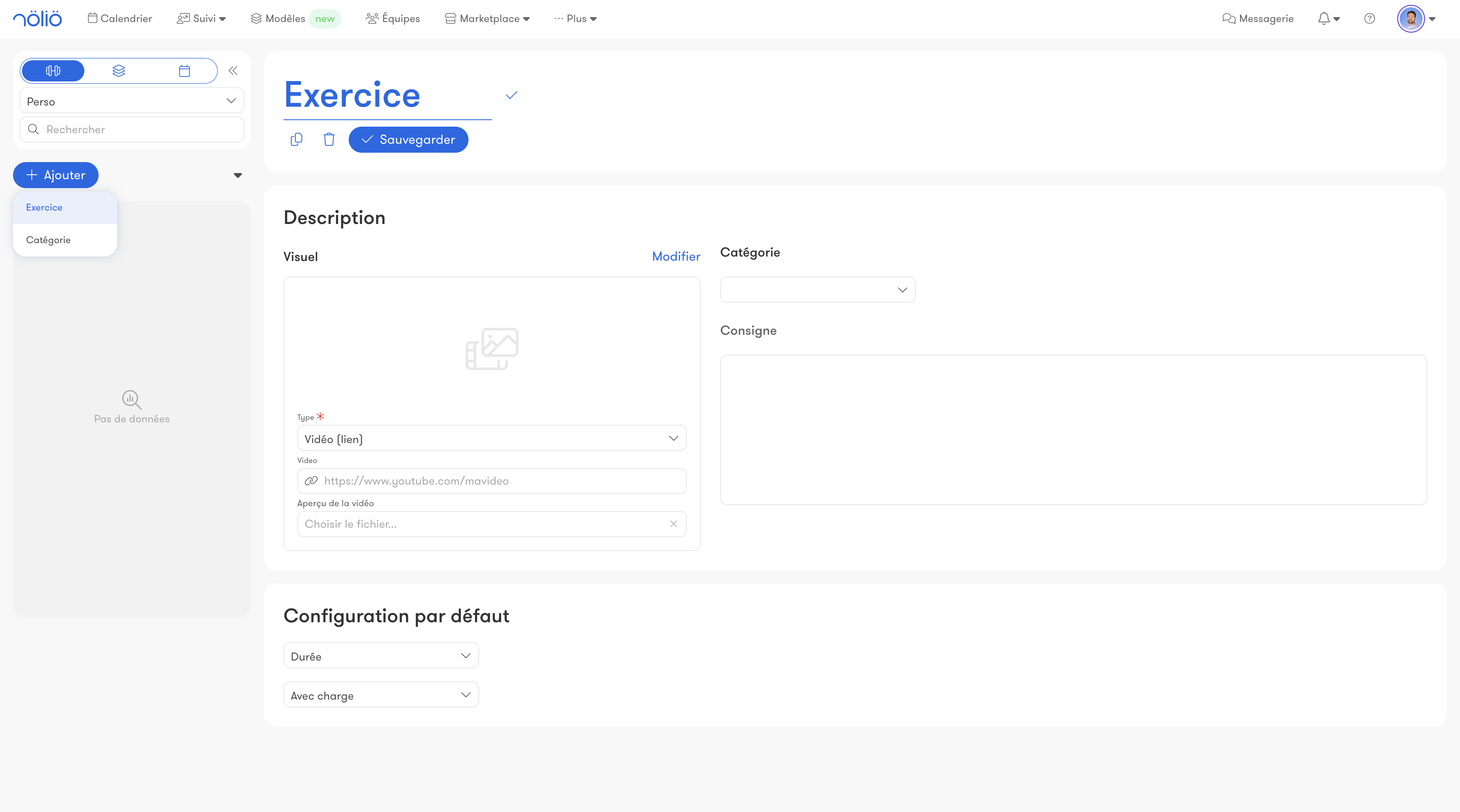1460x812 pixels.
Task: Click the user profile avatar
Action: click(1411, 19)
